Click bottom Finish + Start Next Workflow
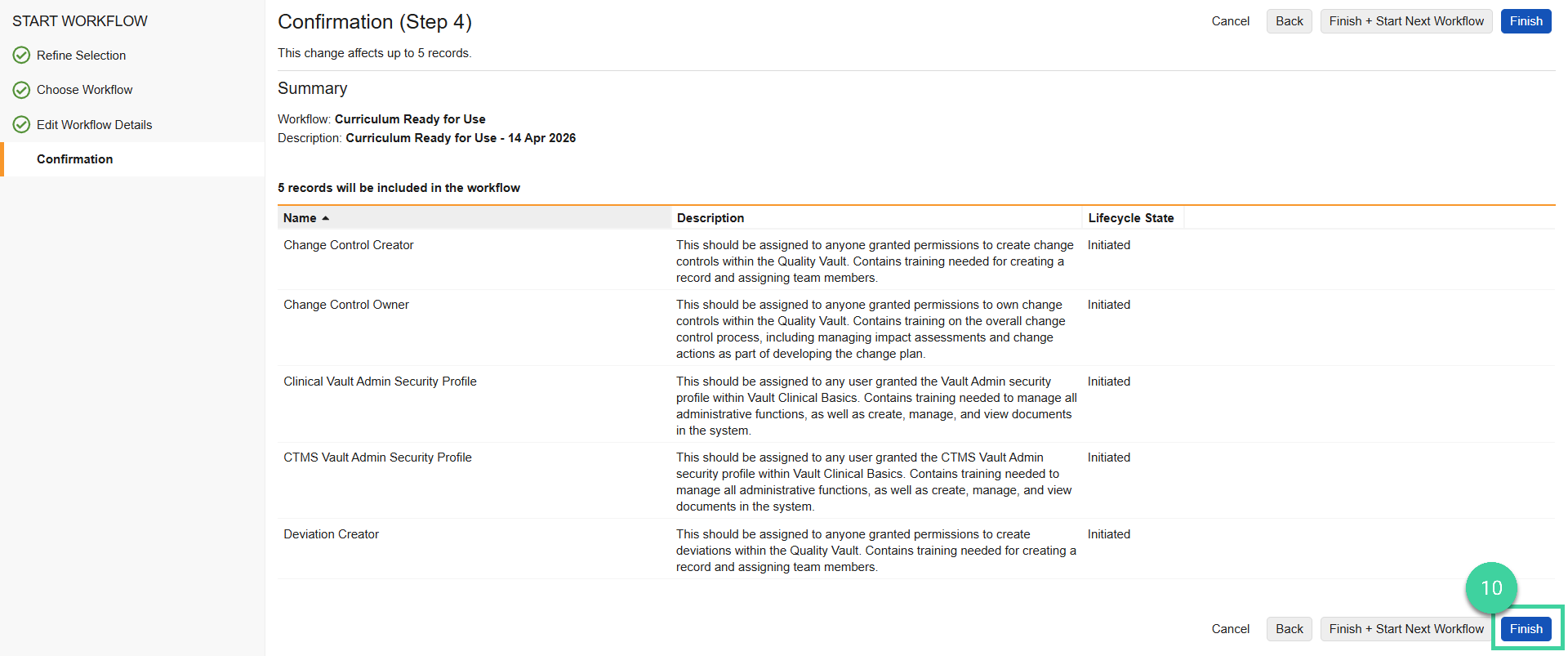The image size is (1568, 656). (x=1405, y=629)
